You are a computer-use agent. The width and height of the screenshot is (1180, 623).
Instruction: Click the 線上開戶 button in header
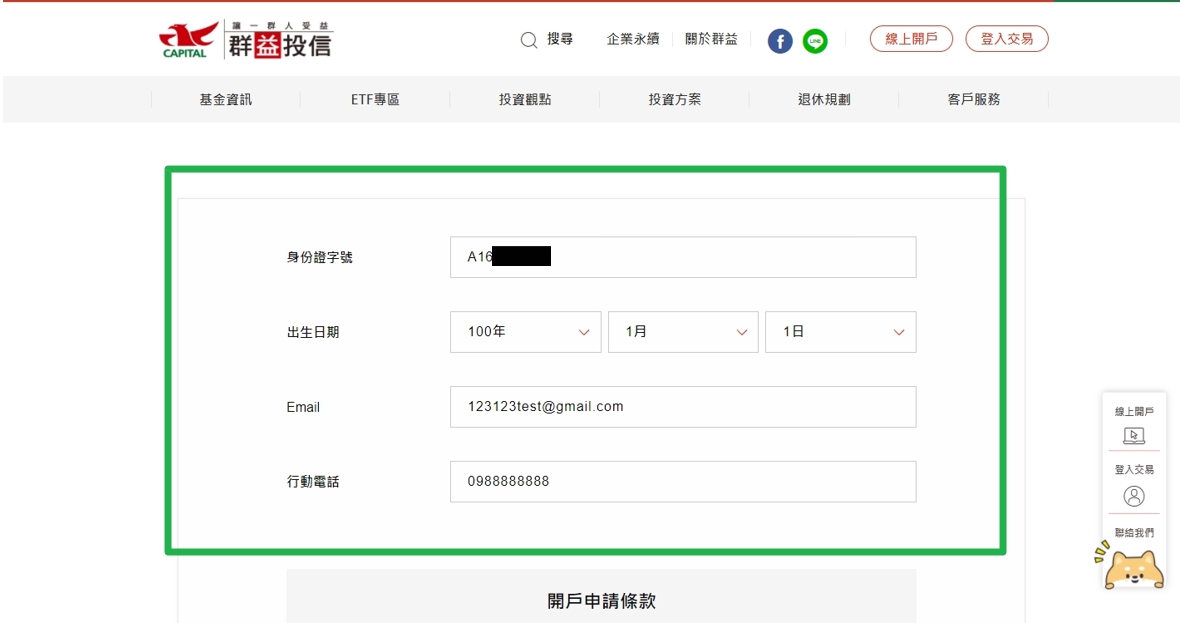coord(911,39)
